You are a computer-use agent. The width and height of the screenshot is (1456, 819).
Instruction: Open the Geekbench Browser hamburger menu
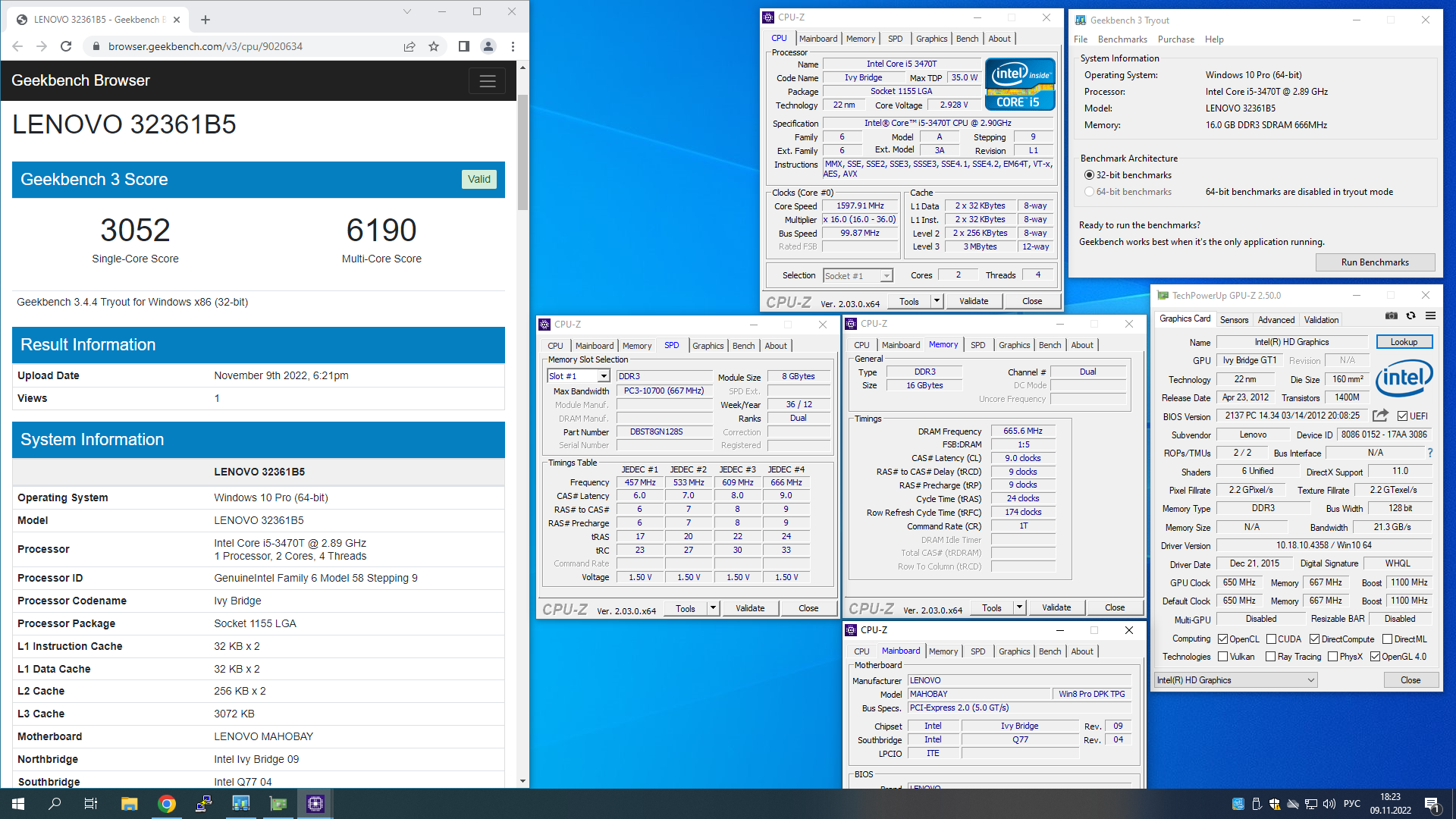[x=487, y=80]
